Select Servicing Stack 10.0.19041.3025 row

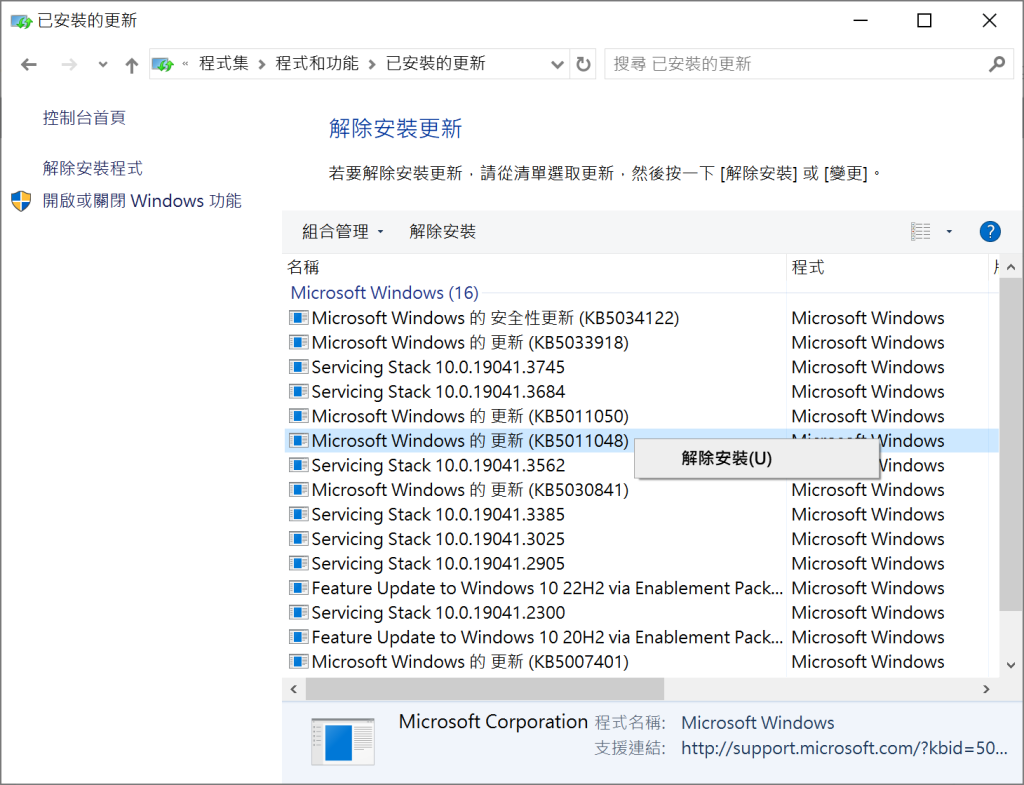point(642,539)
